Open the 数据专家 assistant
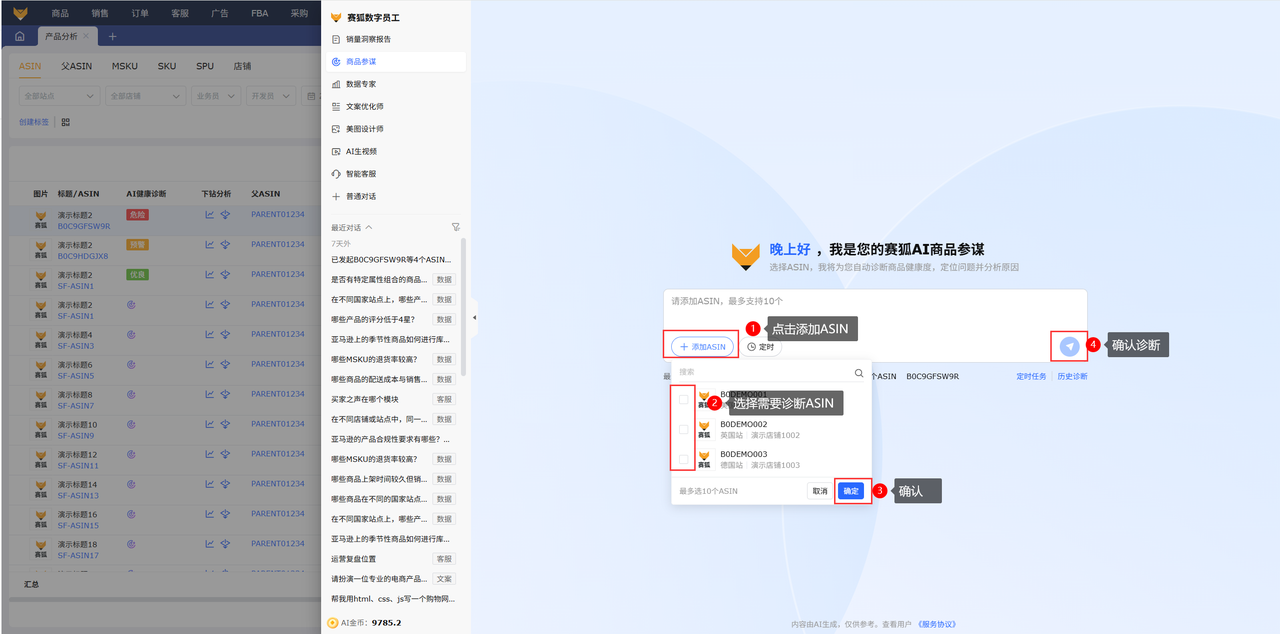This screenshot has width=1280, height=634. click(x=395, y=84)
